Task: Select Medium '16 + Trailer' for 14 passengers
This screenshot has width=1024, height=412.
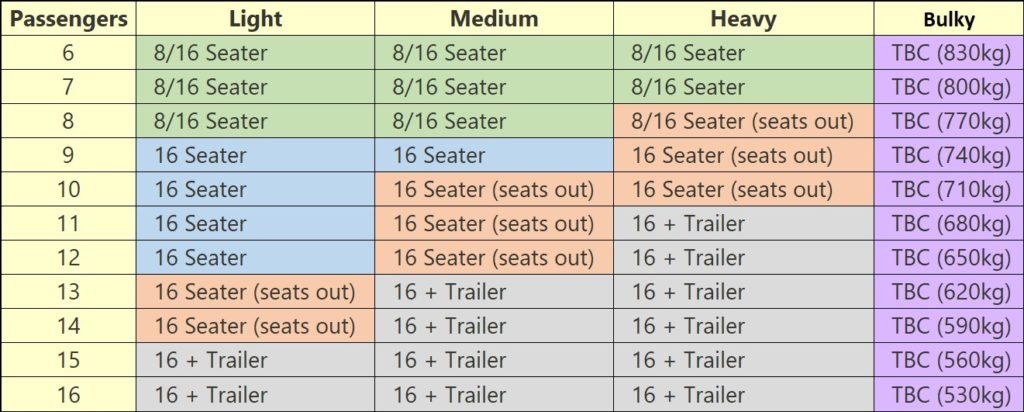Action: point(494,326)
